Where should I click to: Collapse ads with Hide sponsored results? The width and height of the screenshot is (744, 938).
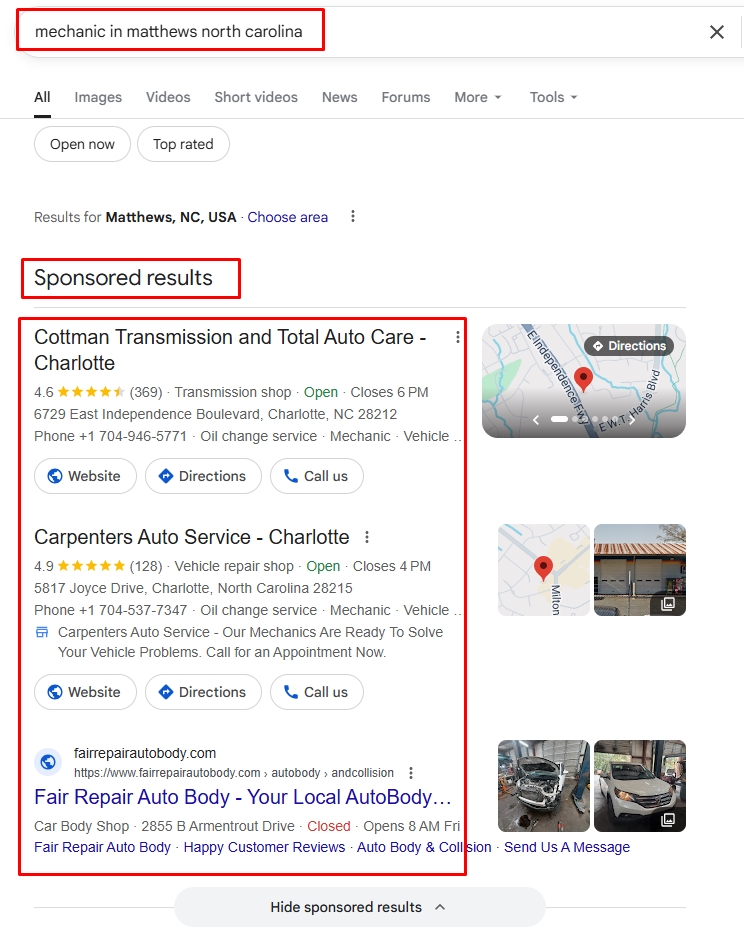(358, 907)
